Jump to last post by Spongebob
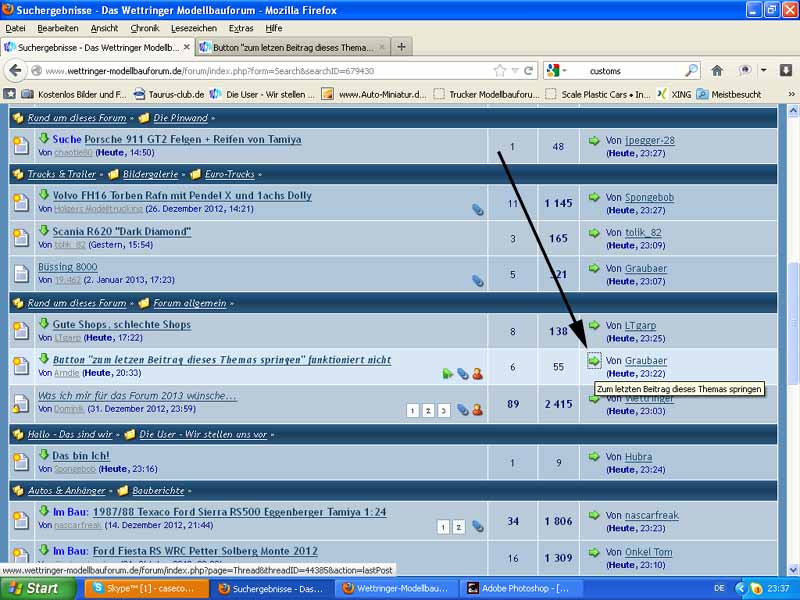Viewport: 800px width, 600px height. 593,197
